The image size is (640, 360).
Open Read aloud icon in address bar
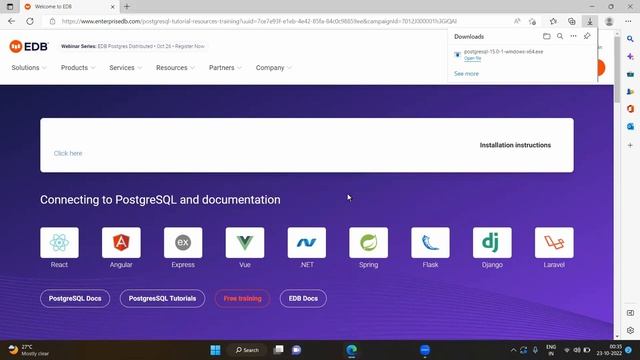coord(517,21)
